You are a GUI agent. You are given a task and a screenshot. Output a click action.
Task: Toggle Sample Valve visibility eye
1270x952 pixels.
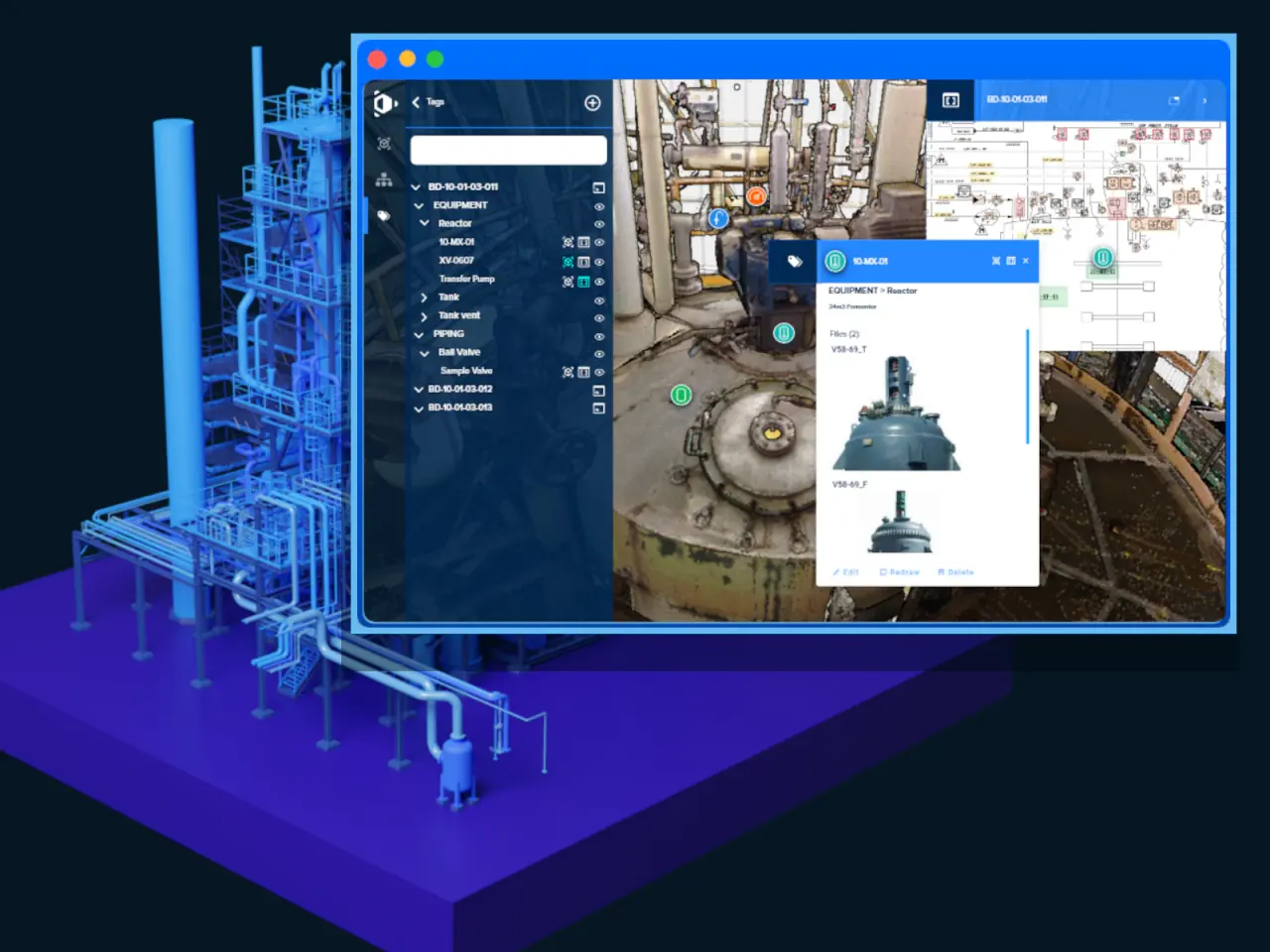599,372
